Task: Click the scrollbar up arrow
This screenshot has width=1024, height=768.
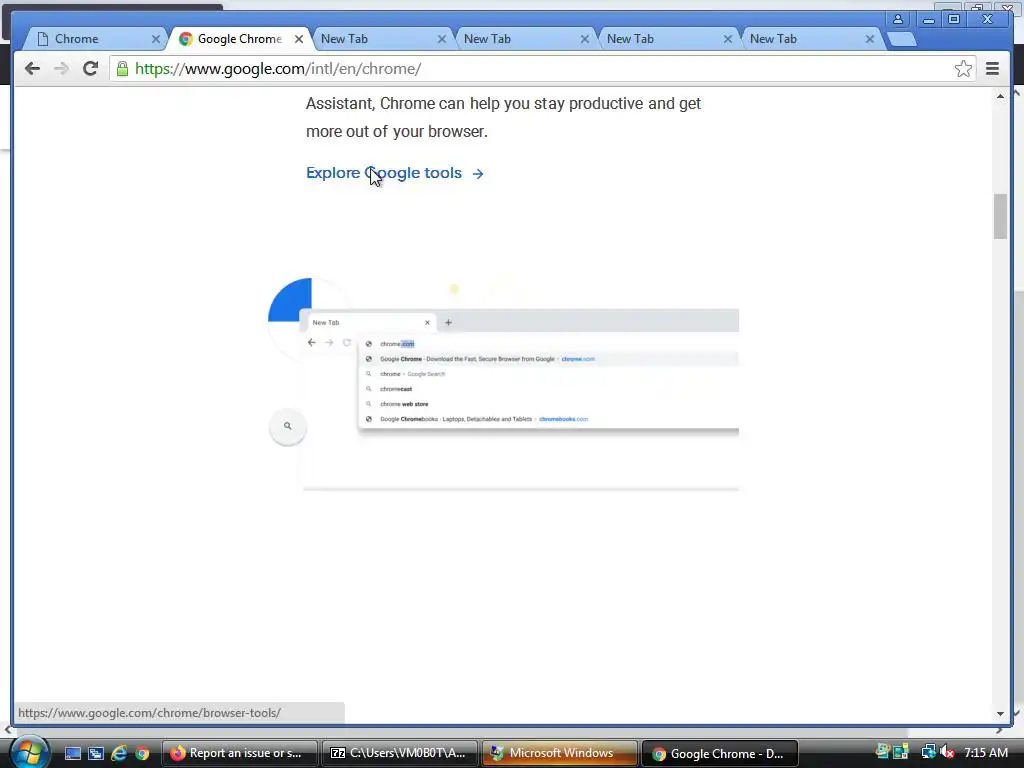Action: tap(1000, 96)
